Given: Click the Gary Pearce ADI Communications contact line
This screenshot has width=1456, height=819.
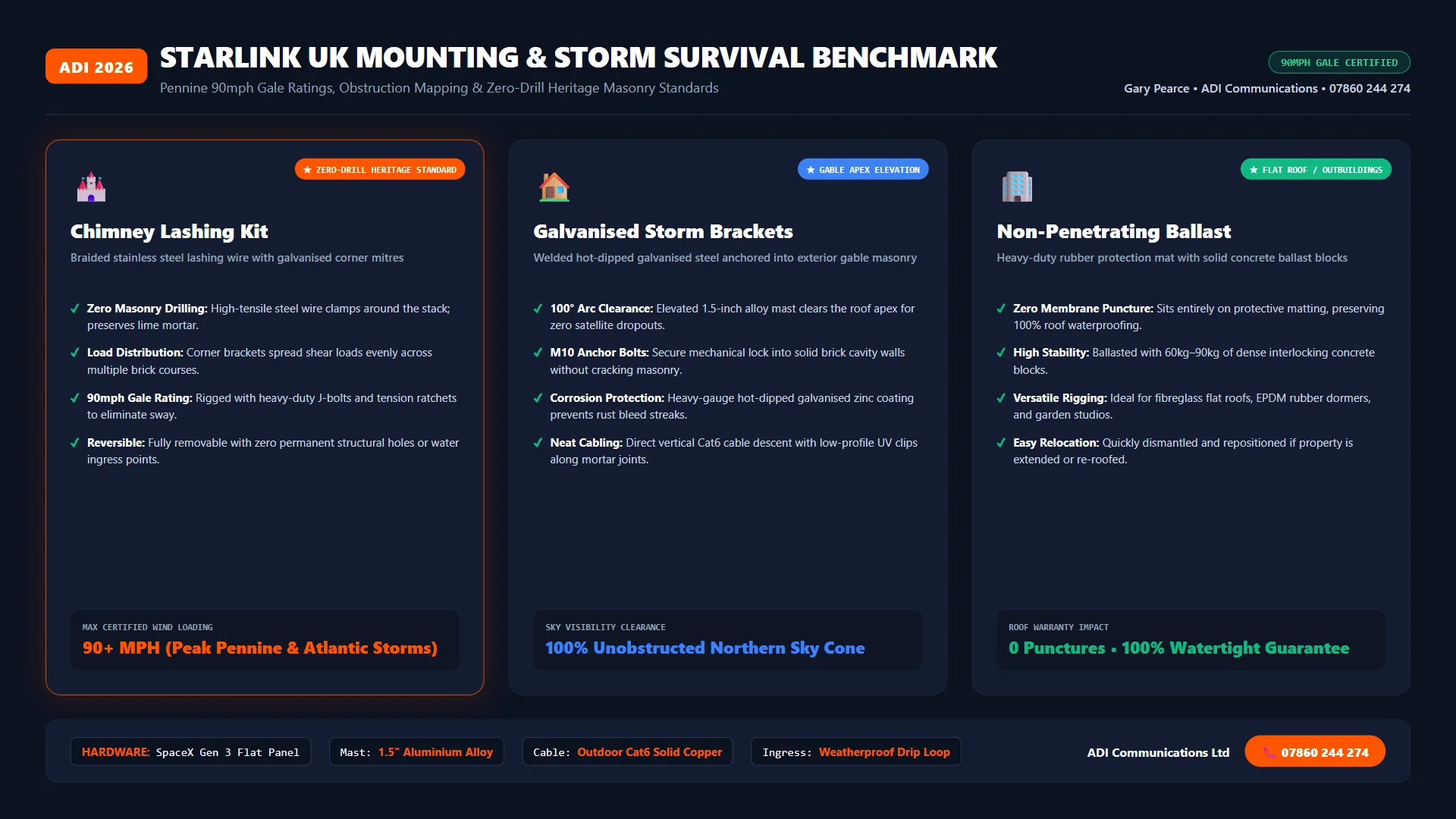Looking at the screenshot, I should pyautogui.click(x=1267, y=89).
